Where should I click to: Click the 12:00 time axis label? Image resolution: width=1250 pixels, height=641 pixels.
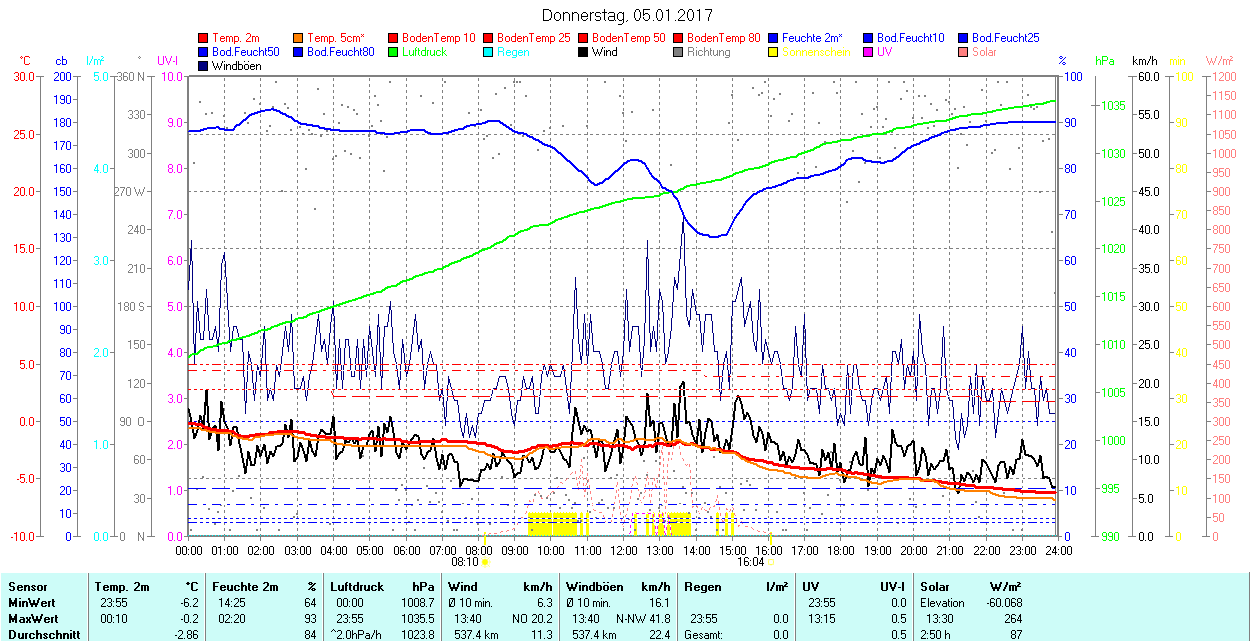coord(624,550)
